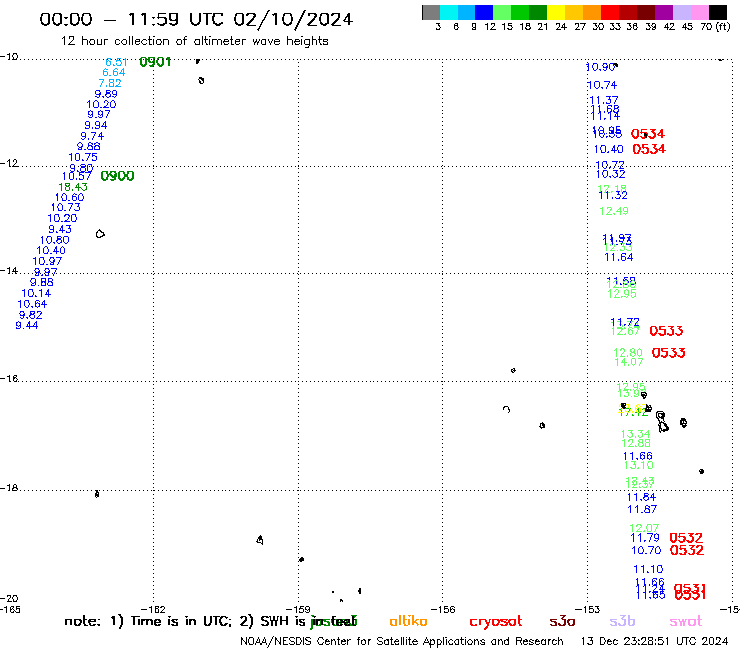Click the green wave height '13.34'
Viewport: 740px width, 650px height.
tap(636, 434)
